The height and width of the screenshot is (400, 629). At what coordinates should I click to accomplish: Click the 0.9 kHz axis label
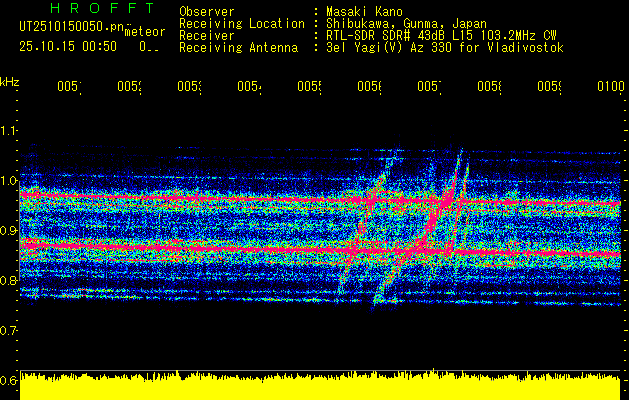tap(9, 230)
